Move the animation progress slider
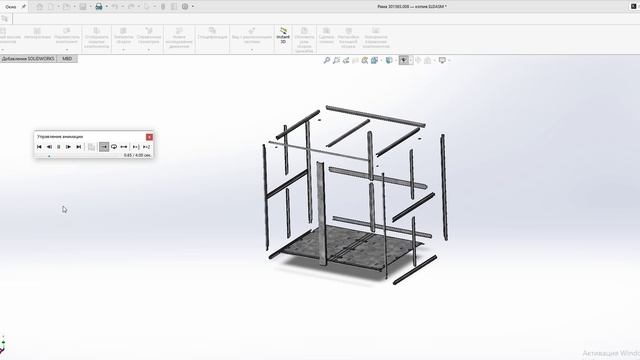The height and width of the screenshot is (360, 640). 49,156
